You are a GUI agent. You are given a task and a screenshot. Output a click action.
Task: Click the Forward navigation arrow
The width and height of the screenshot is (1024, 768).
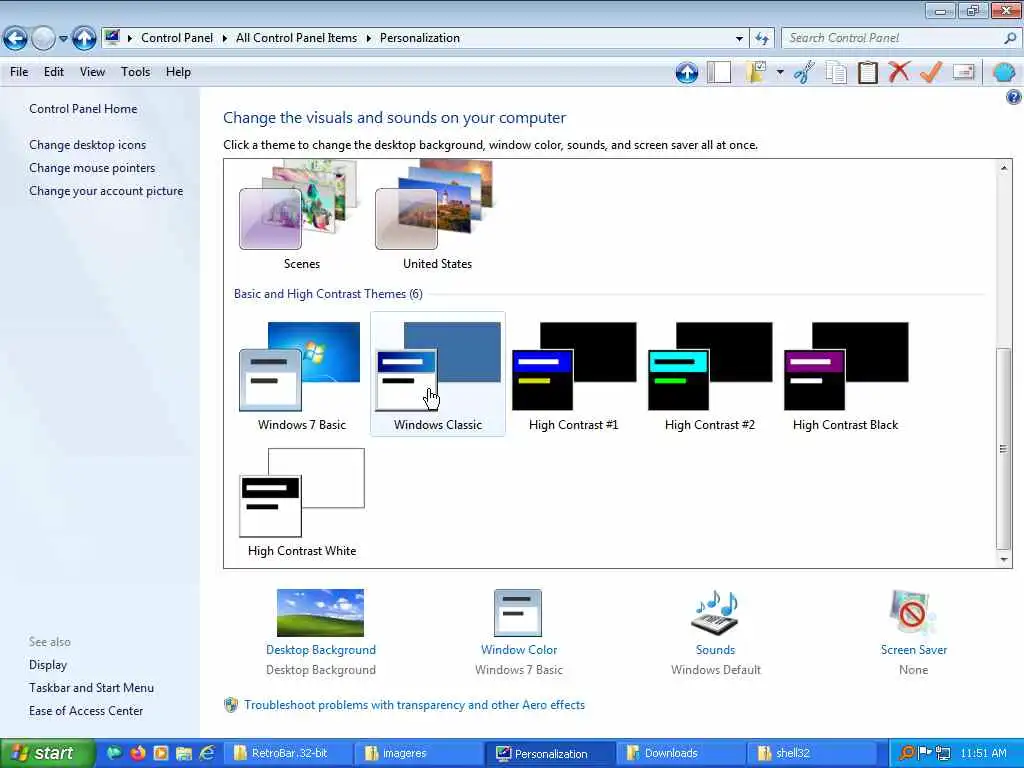click(x=44, y=39)
